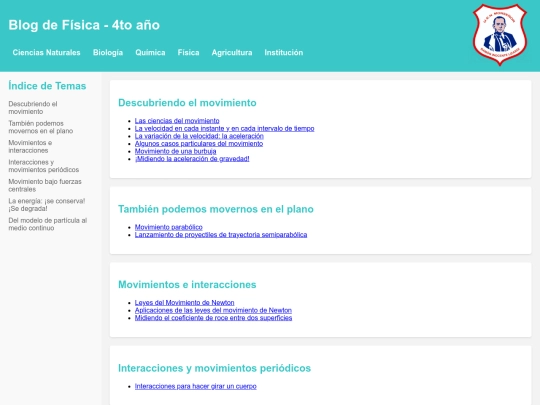The height and width of the screenshot is (405, 540).
Task: Open the Ciencias Naturales menu item
Action: [46, 52]
